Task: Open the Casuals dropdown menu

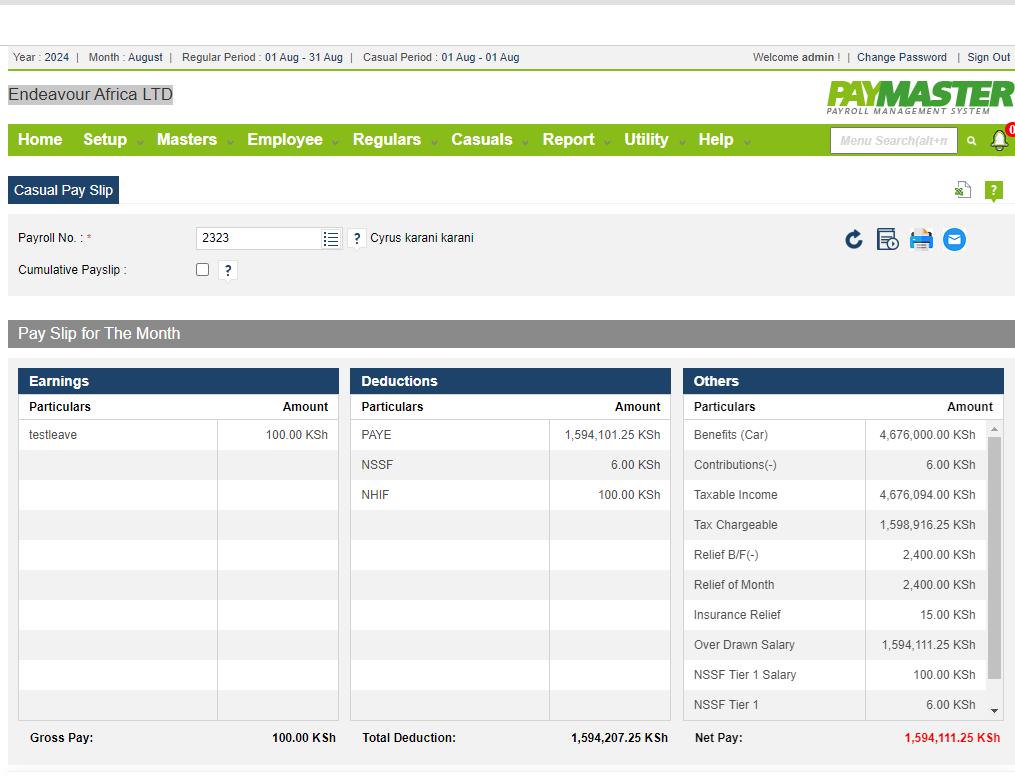Action: point(482,140)
